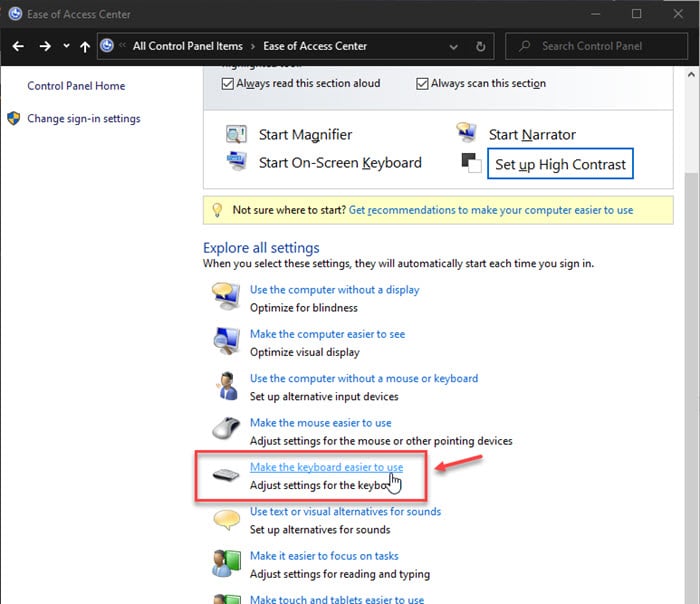Screen dimensions: 700x604
Task: Click the Search Control Panel field
Action: click(596, 46)
